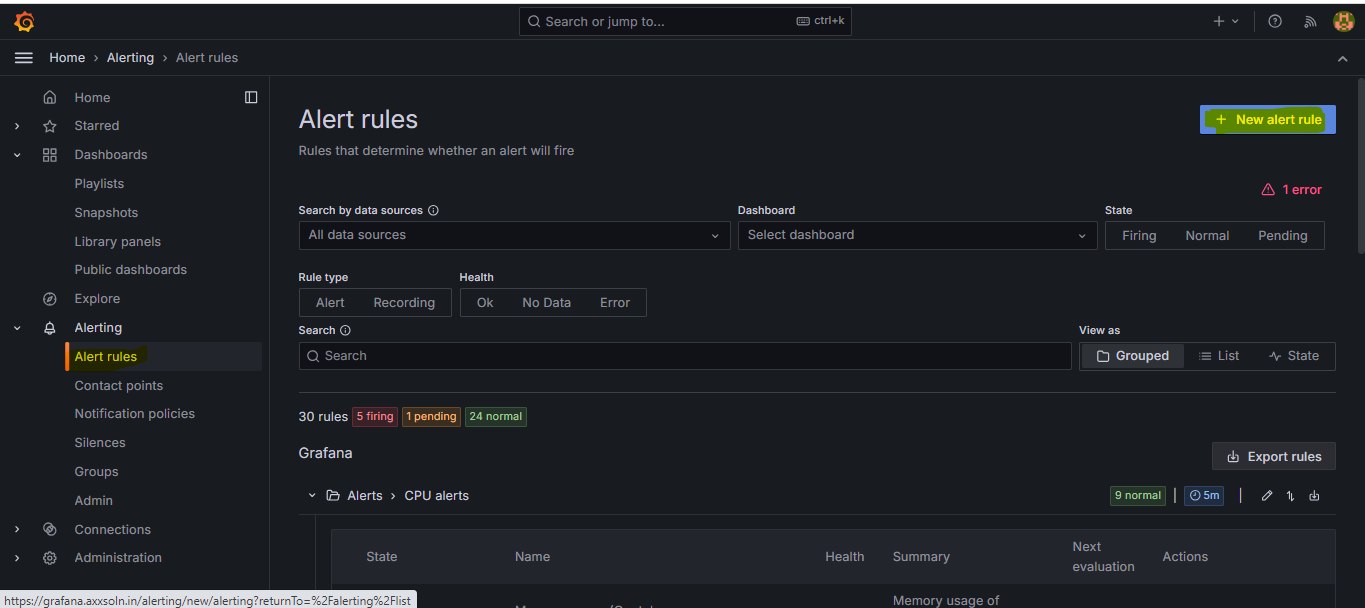The height and width of the screenshot is (608, 1365).
Task: Click the Export rules button
Action: tap(1273, 457)
